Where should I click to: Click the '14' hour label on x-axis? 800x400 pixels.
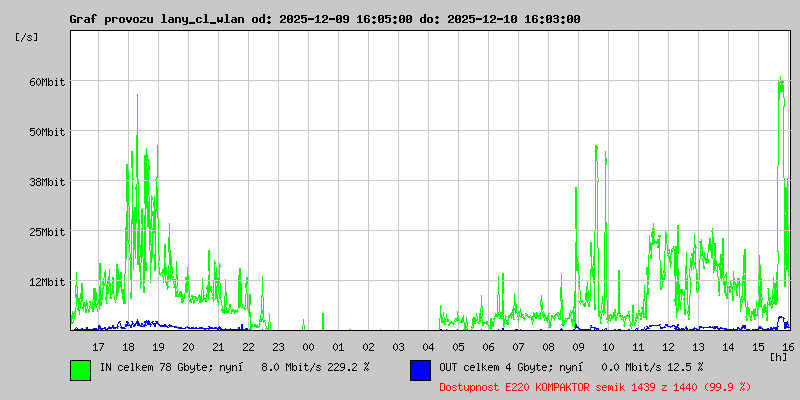point(728,347)
